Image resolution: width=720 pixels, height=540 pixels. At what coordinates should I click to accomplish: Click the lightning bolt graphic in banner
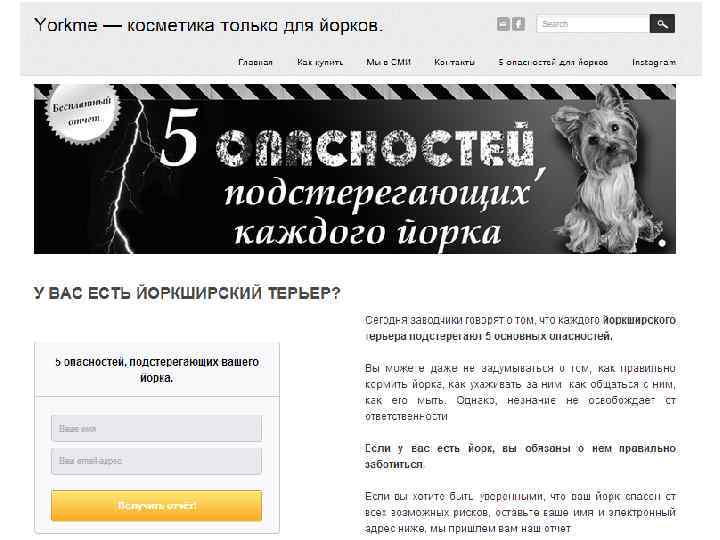coord(129,177)
